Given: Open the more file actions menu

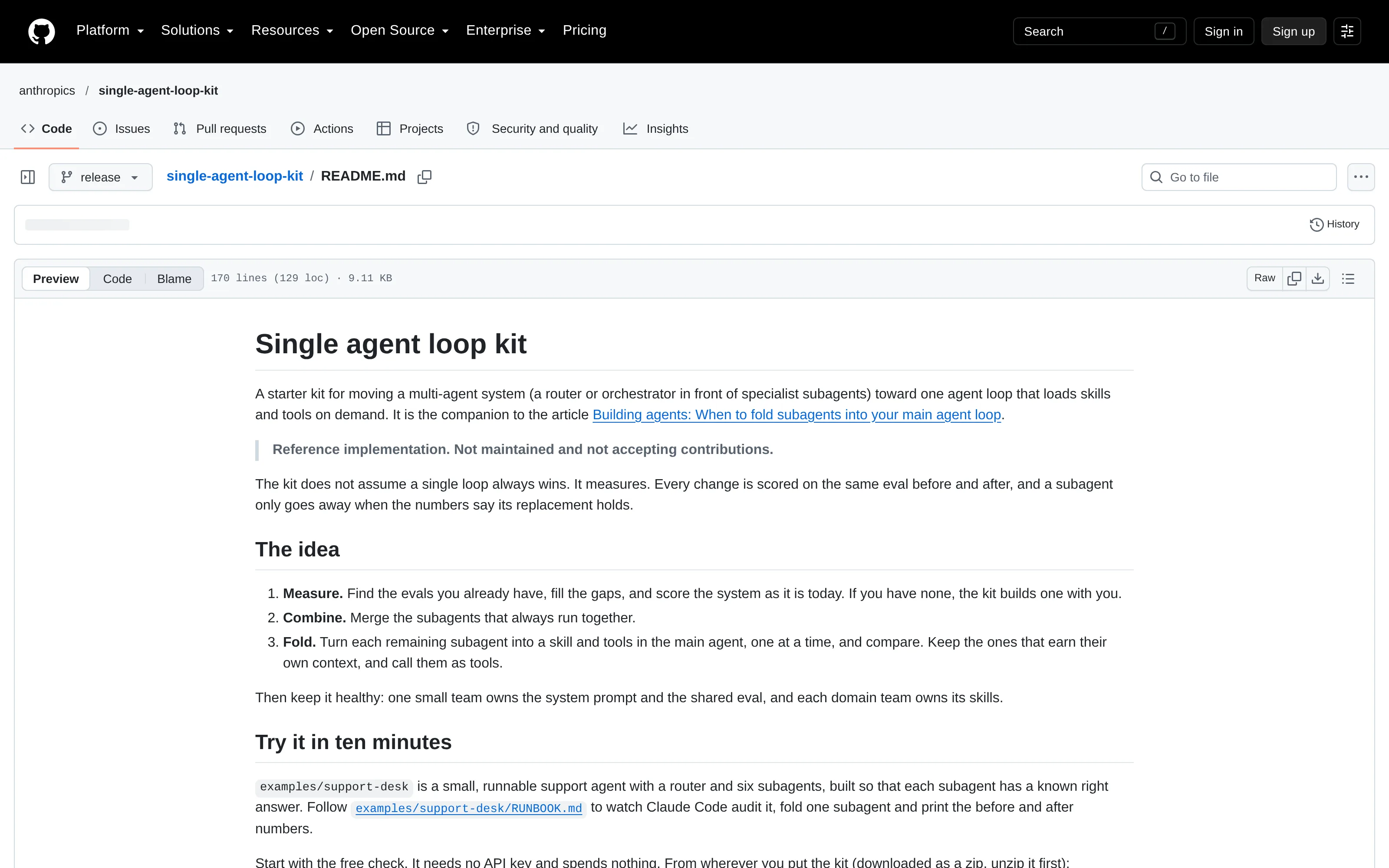Looking at the screenshot, I should pyautogui.click(x=1360, y=177).
